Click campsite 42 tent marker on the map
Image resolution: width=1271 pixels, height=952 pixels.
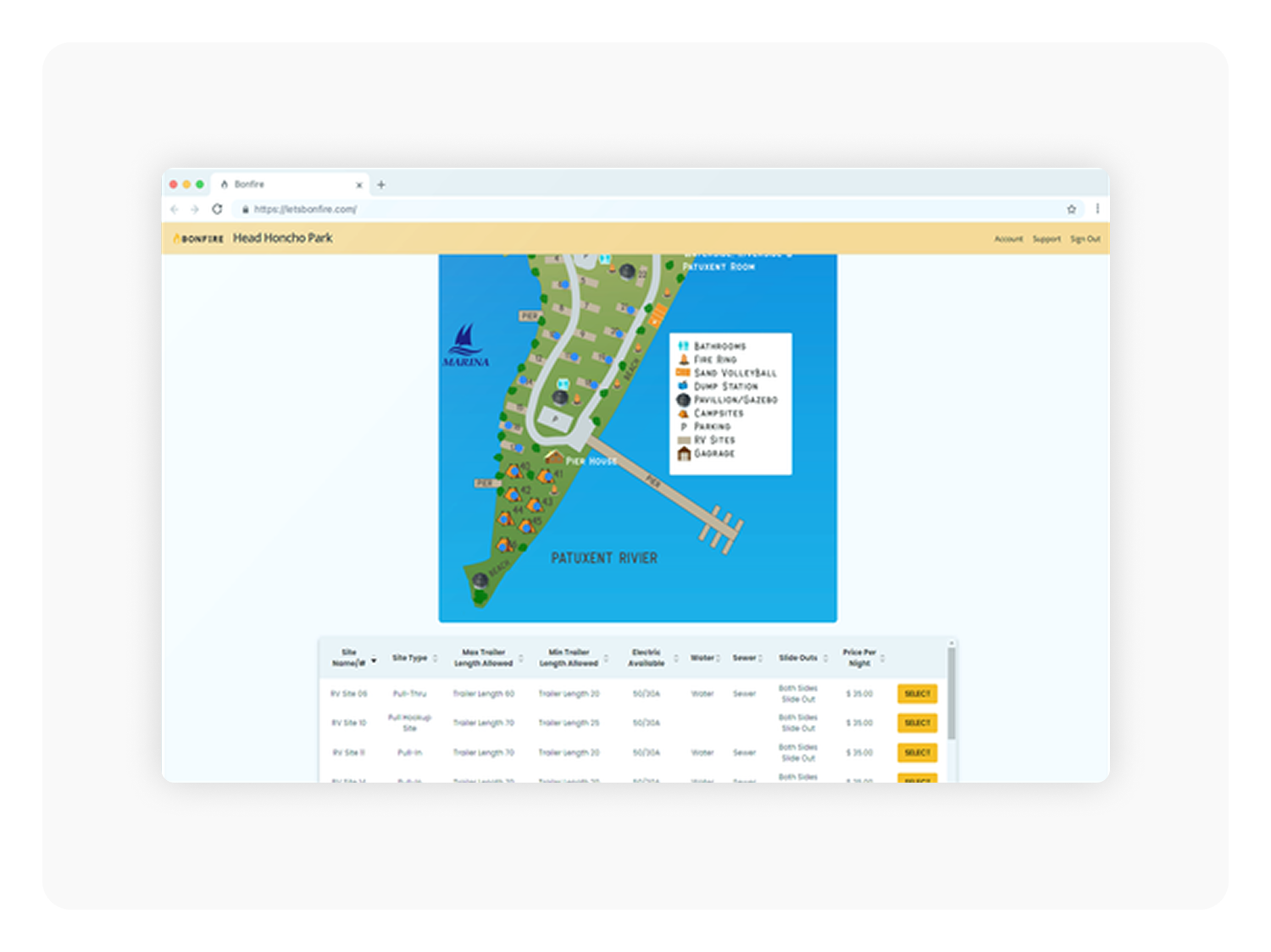513,495
